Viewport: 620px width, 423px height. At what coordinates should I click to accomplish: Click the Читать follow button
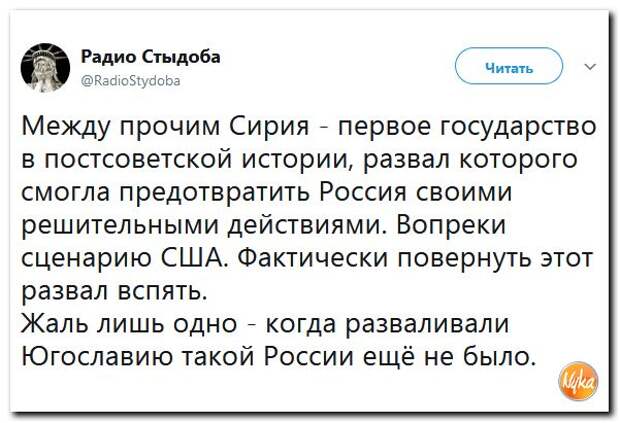tap(509, 66)
